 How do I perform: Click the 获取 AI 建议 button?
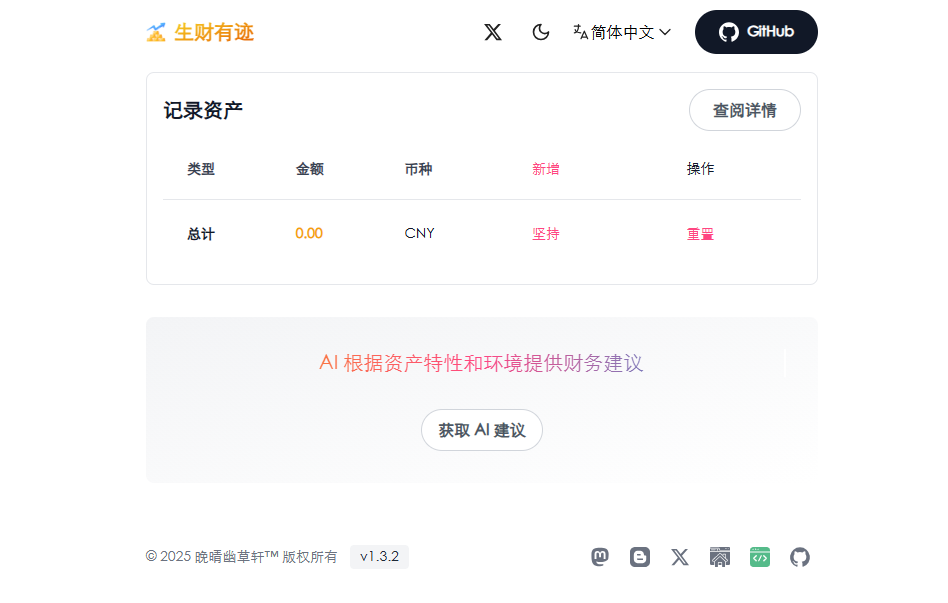click(x=482, y=430)
